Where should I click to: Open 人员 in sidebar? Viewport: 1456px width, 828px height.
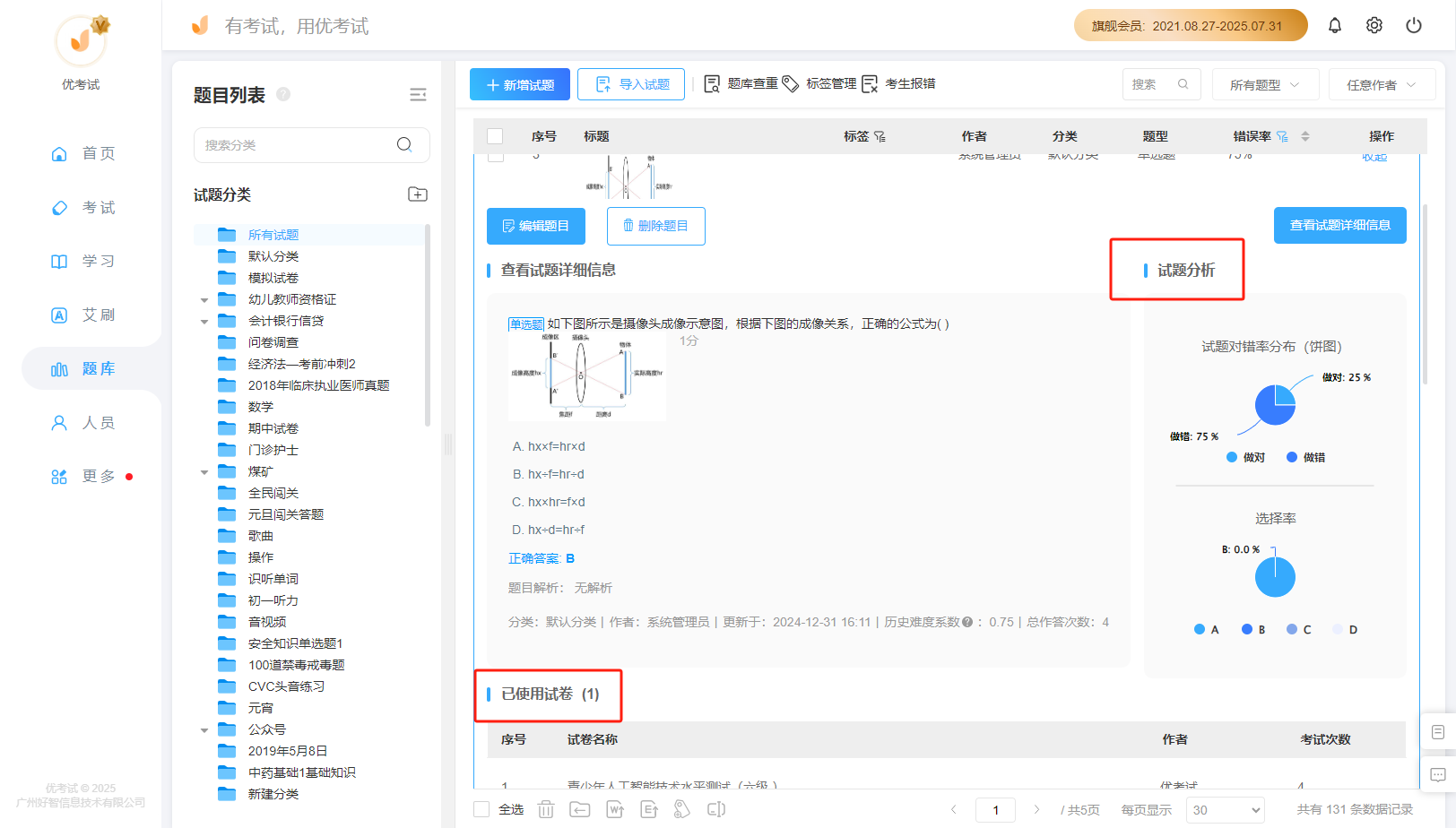pos(82,422)
